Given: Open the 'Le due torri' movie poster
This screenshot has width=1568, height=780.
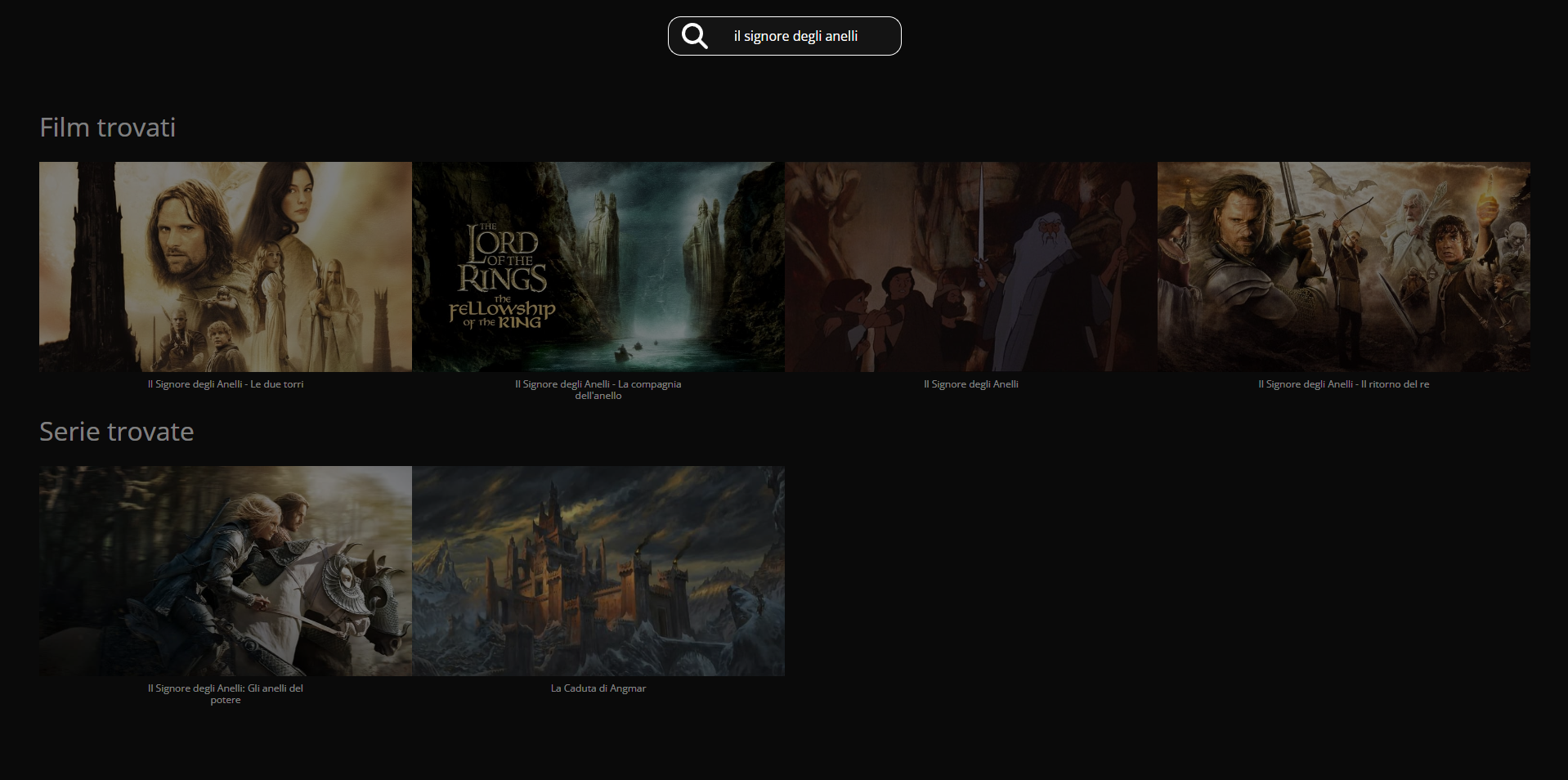Looking at the screenshot, I should pyautogui.click(x=226, y=267).
